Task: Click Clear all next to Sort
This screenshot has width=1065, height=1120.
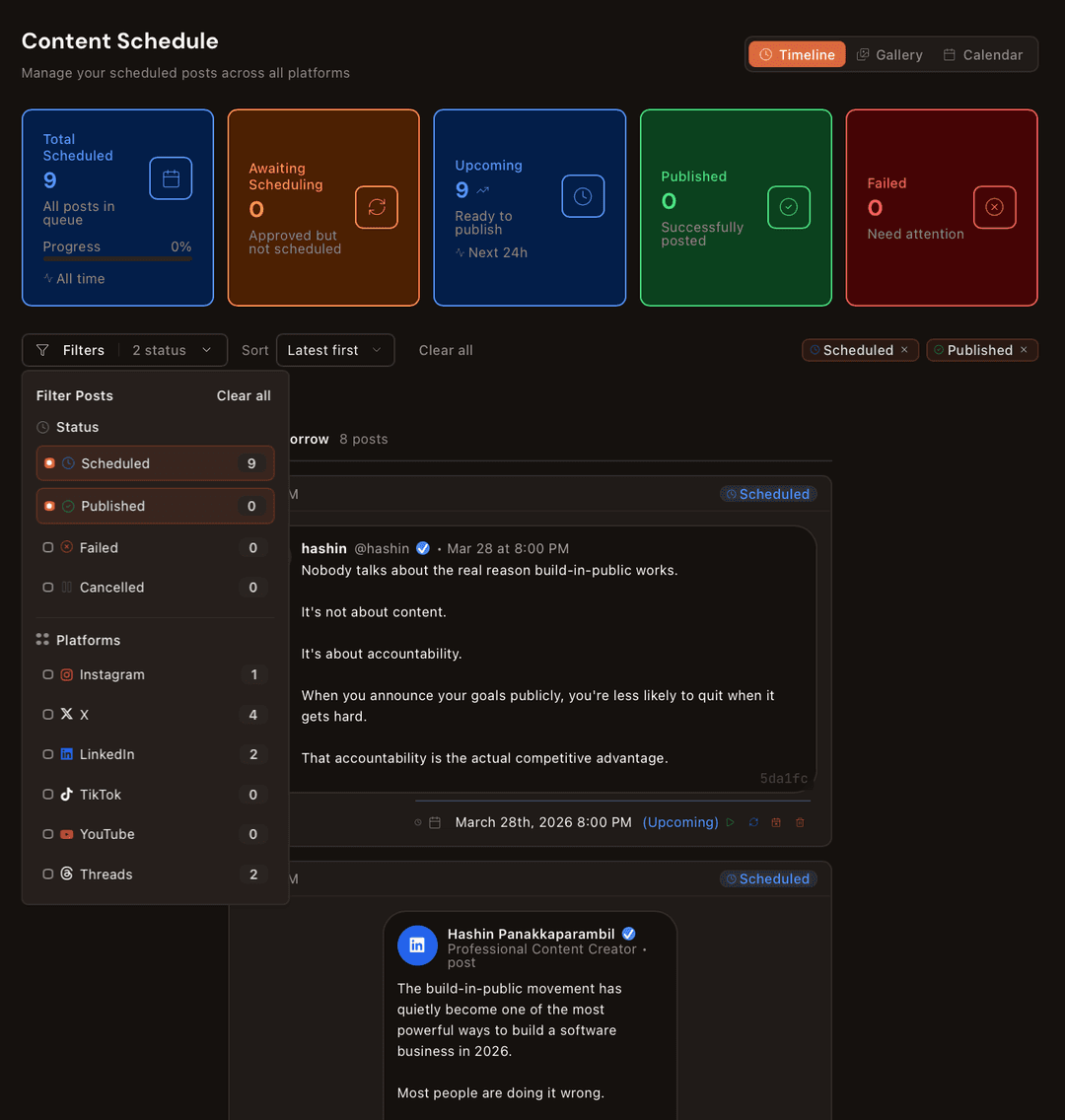Action: tap(446, 350)
